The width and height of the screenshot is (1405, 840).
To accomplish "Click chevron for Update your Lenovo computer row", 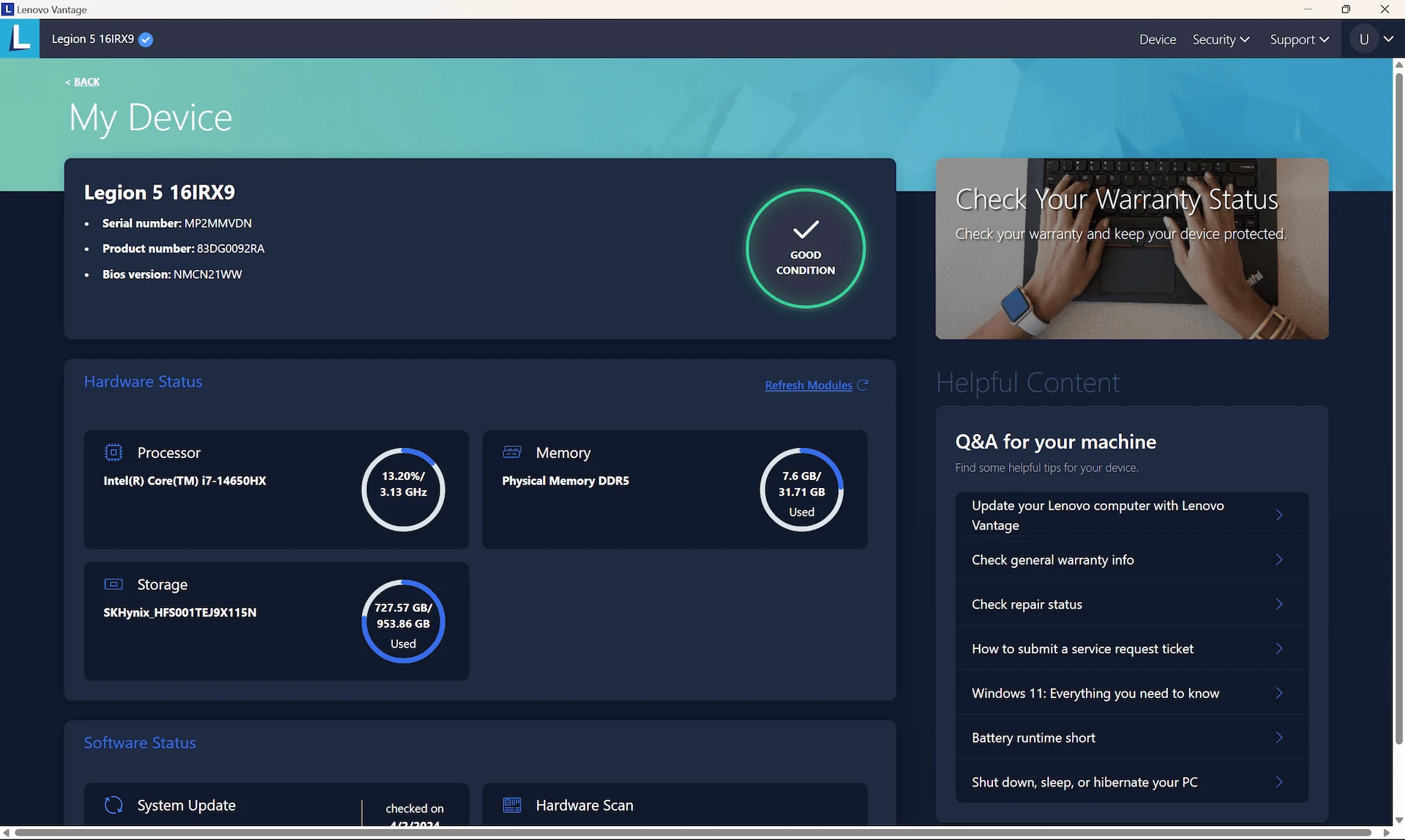I will click(x=1279, y=515).
